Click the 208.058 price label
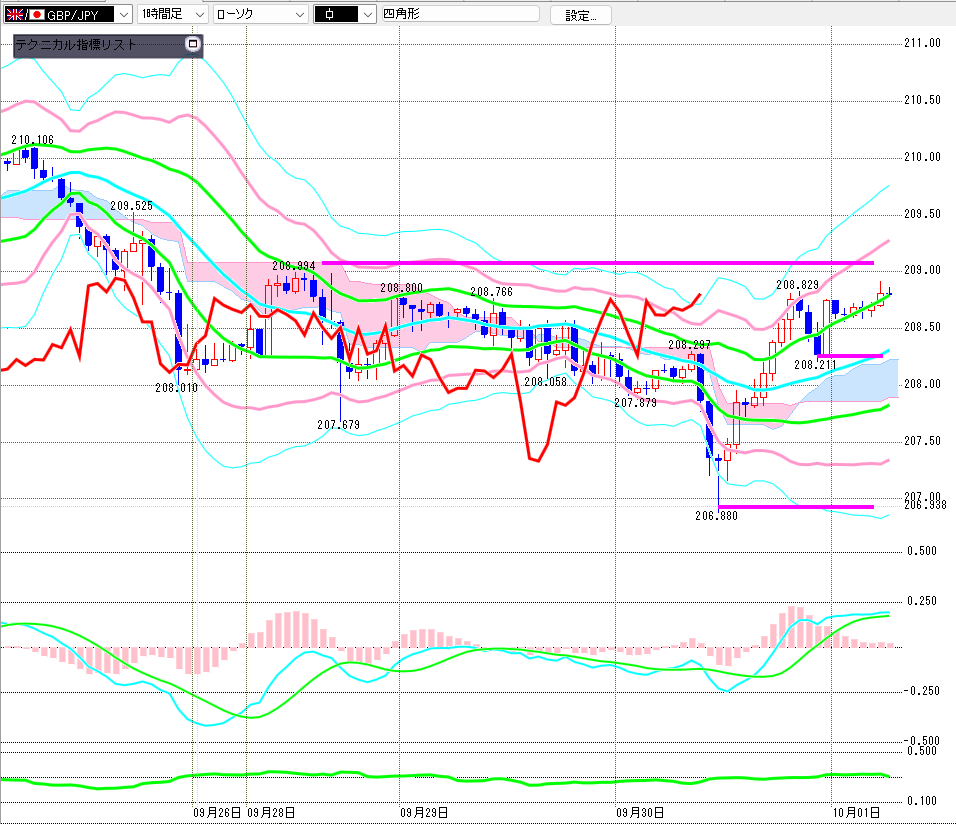 click(x=546, y=381)
